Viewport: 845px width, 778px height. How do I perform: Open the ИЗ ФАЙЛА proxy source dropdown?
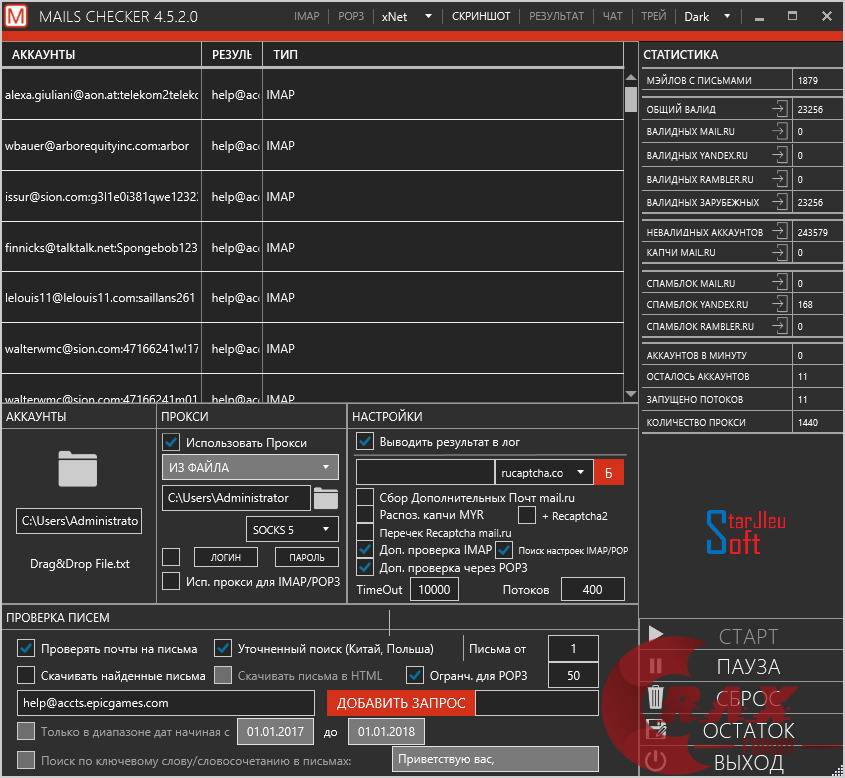[x=250, y=467]
